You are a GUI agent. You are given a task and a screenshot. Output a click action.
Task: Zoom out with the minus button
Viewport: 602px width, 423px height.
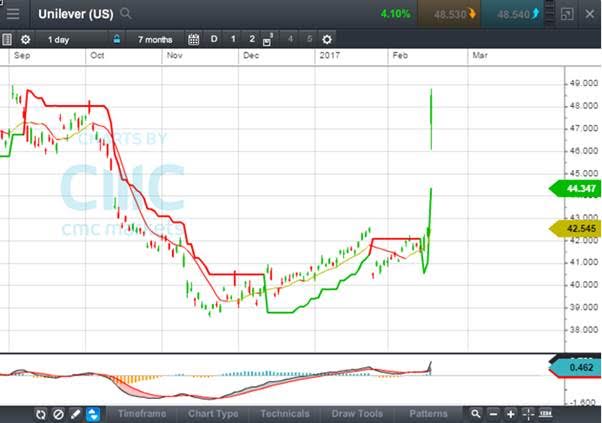coord(493,414)
